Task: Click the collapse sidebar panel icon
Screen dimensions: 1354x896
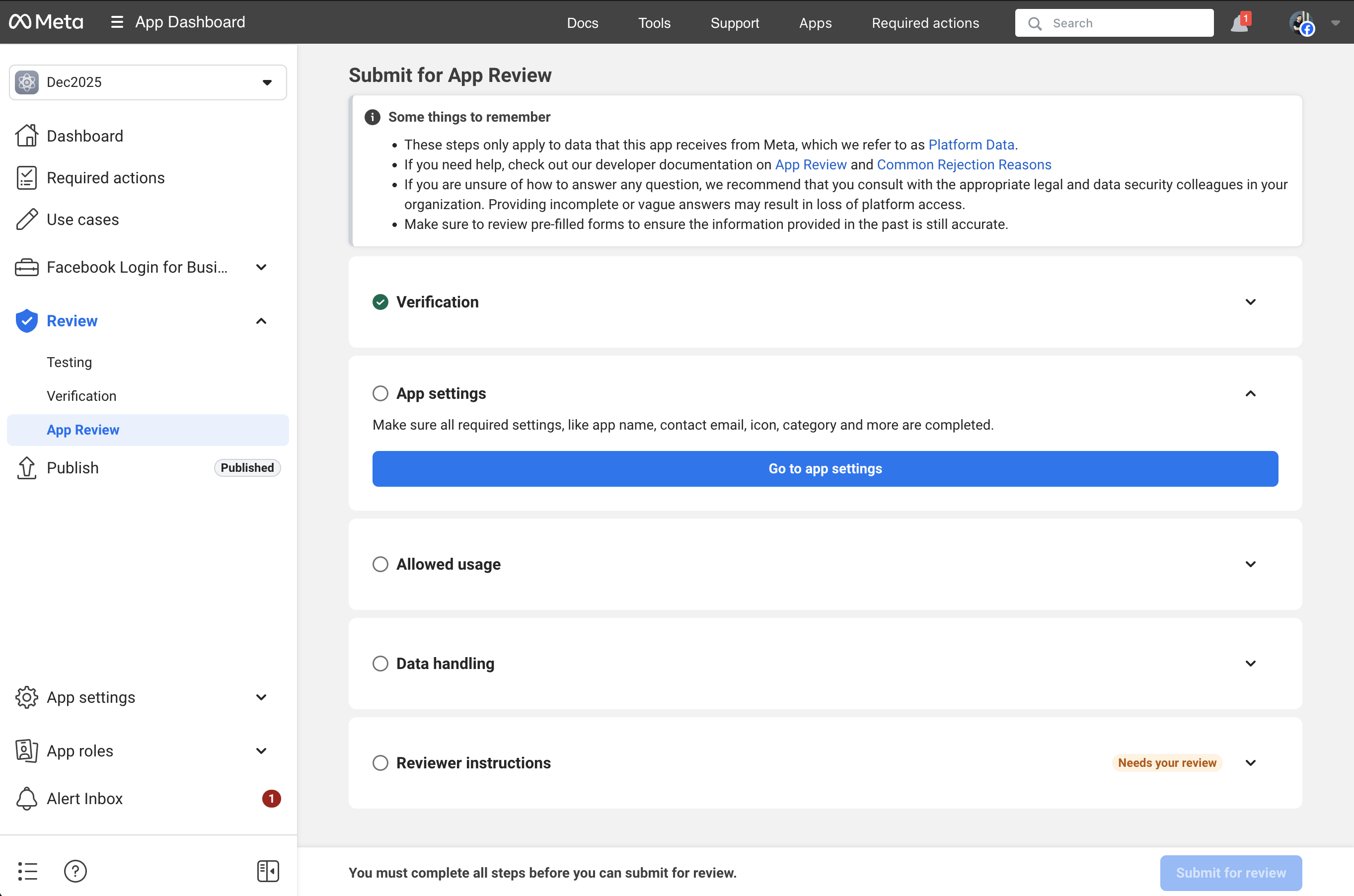Action: [x=268, y=871]
